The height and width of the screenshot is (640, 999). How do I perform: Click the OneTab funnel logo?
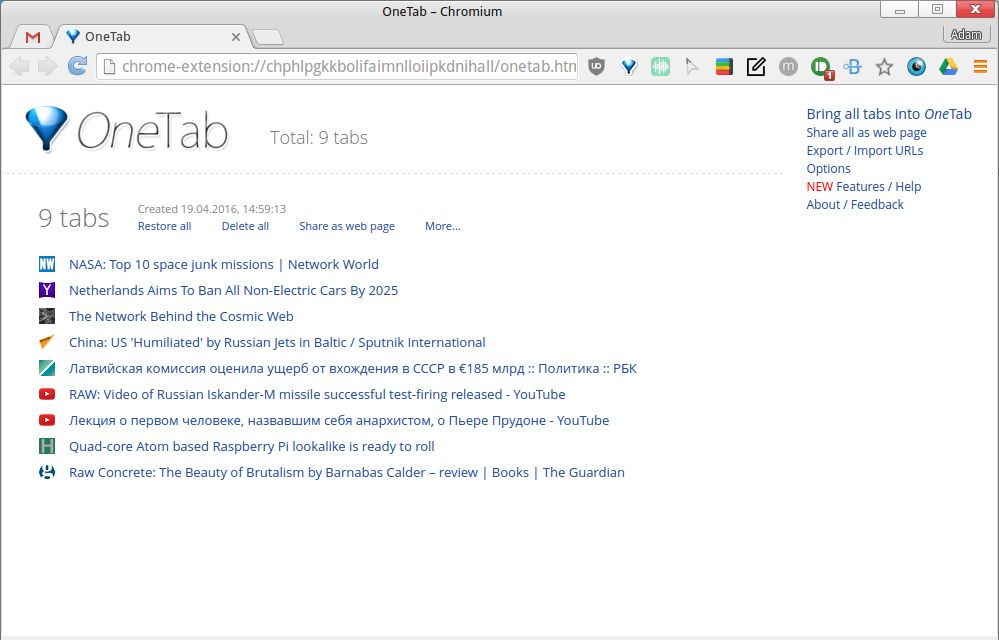tap(46, 129)
